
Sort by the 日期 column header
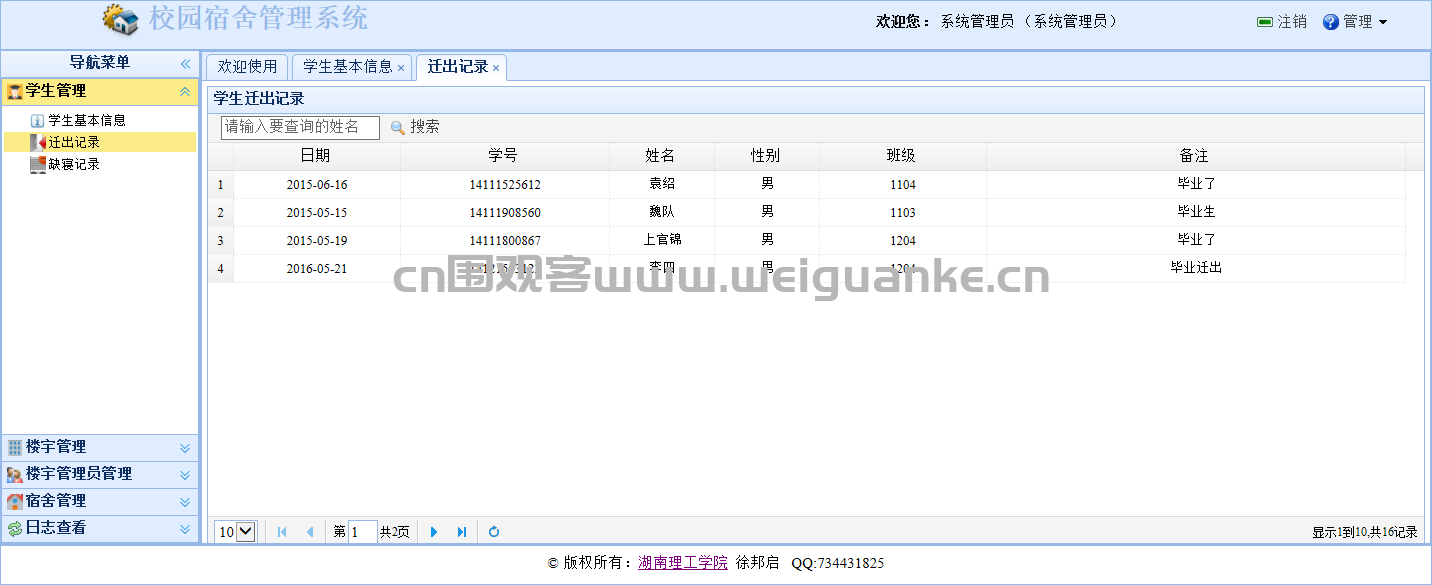click(316, 156)
